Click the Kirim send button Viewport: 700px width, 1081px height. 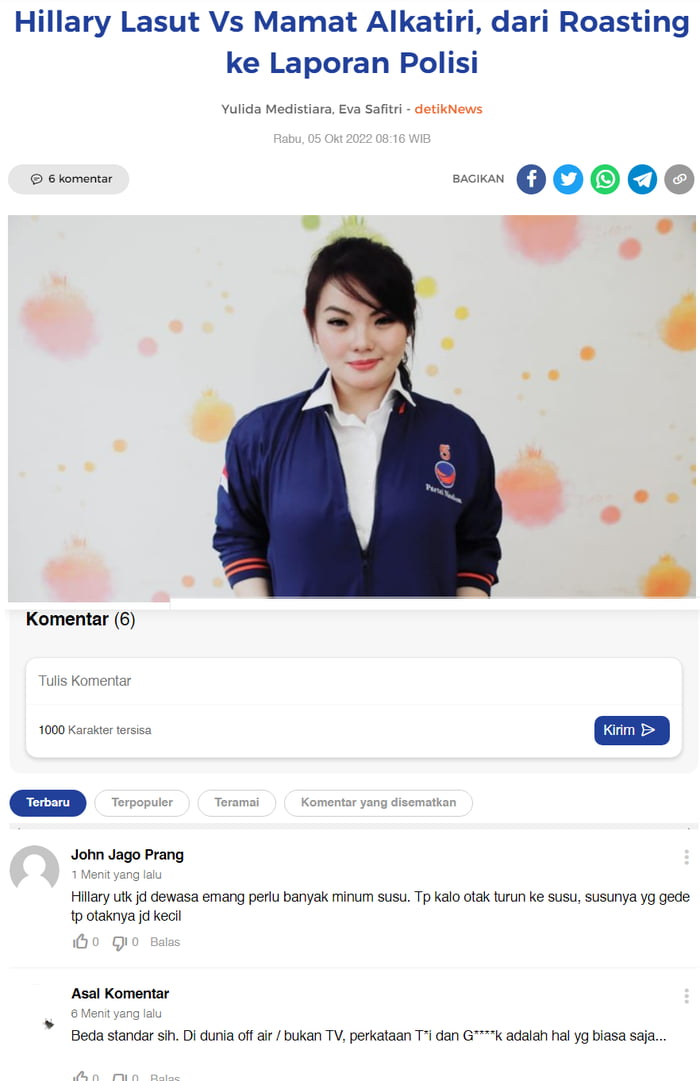632,730
